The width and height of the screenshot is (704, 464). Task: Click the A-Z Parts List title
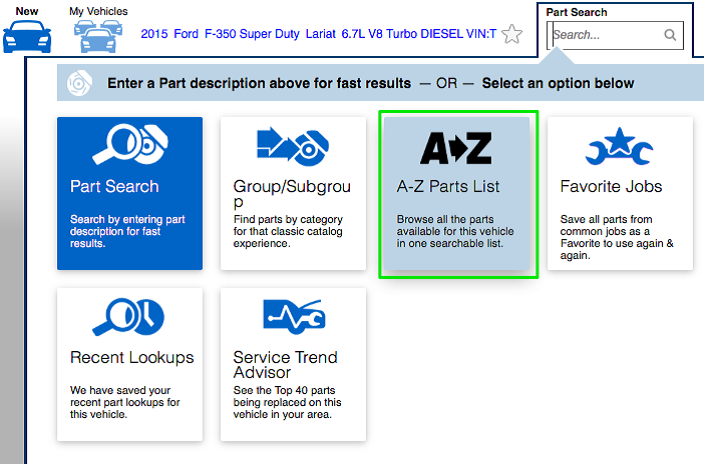(448, 187)
